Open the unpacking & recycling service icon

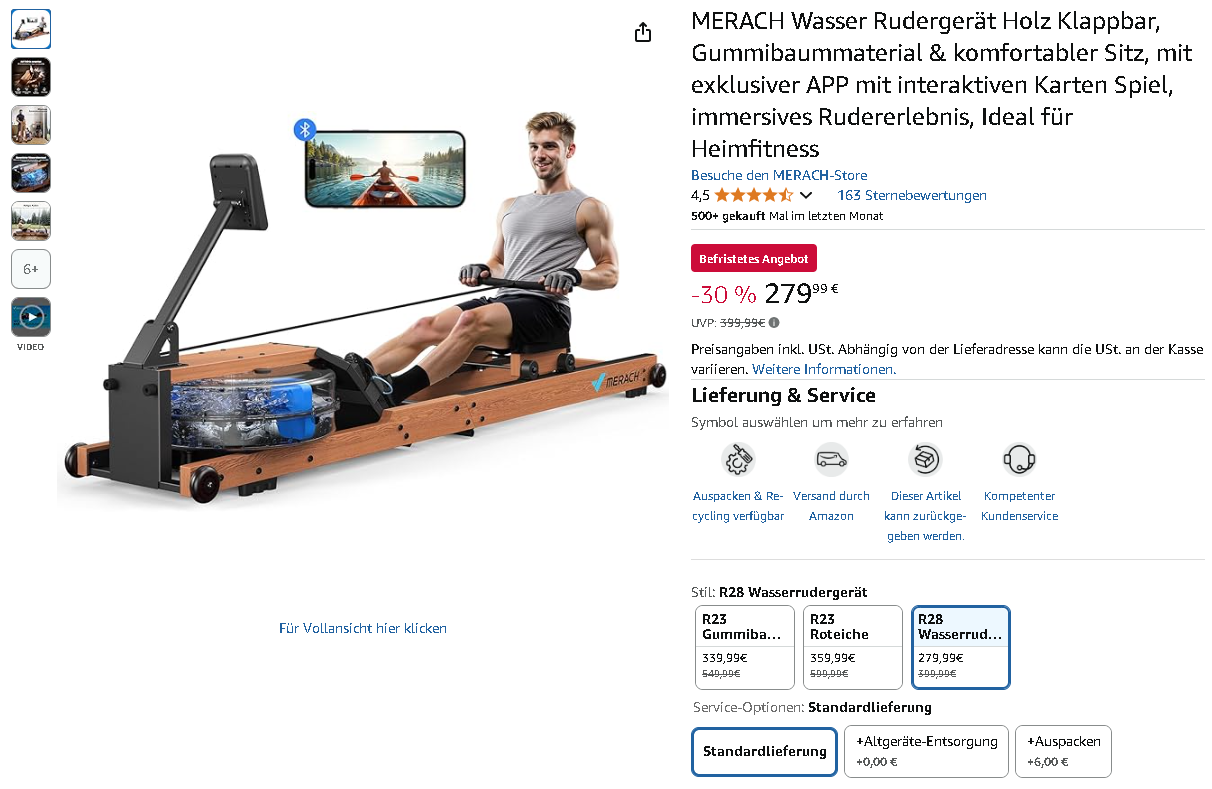click(738, 460)
